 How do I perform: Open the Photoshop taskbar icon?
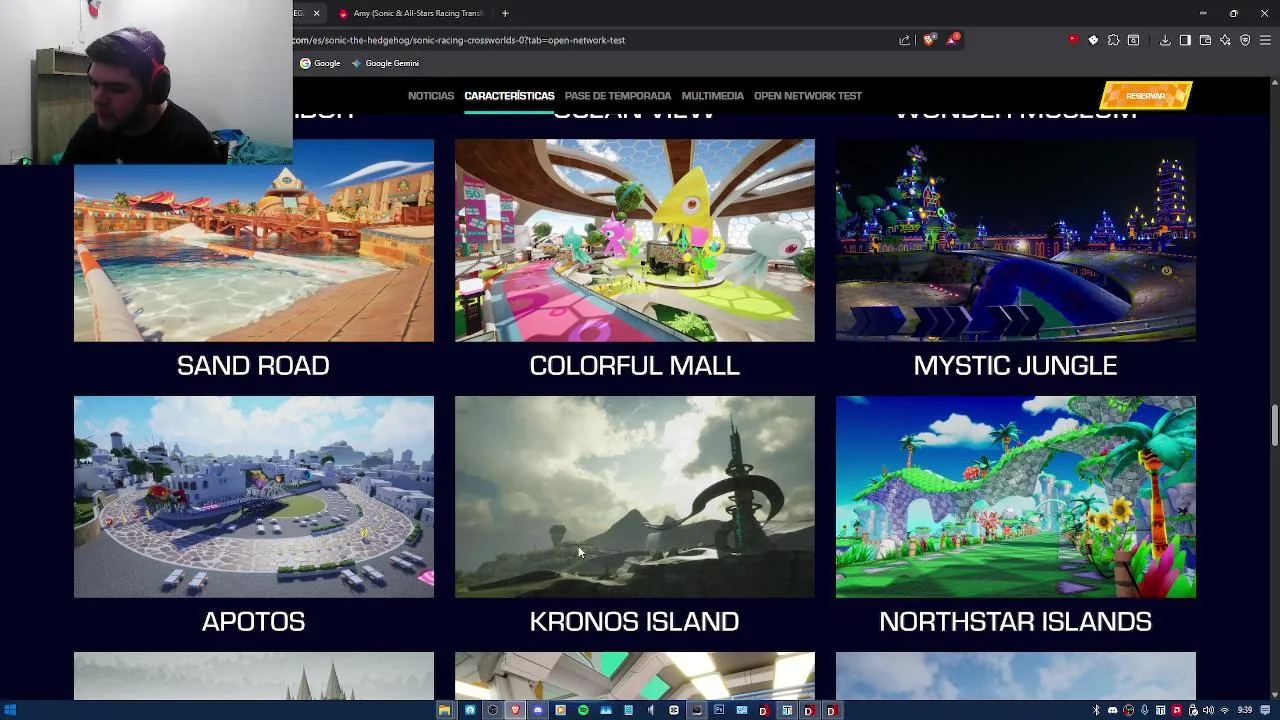click(x=719, y=710)
